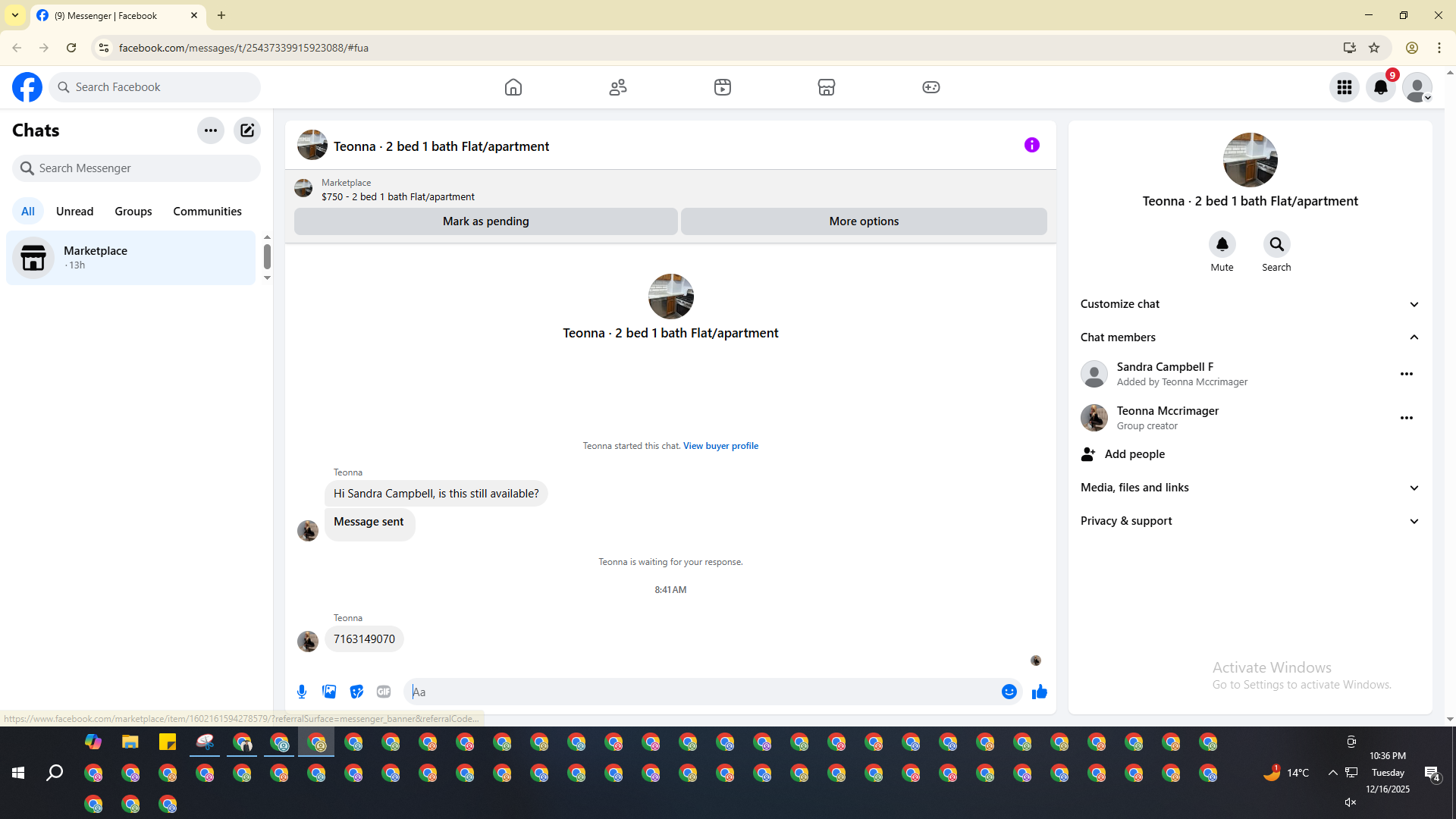
Task: Open File Explorer from the taskbar
Action: click(130, 742)
